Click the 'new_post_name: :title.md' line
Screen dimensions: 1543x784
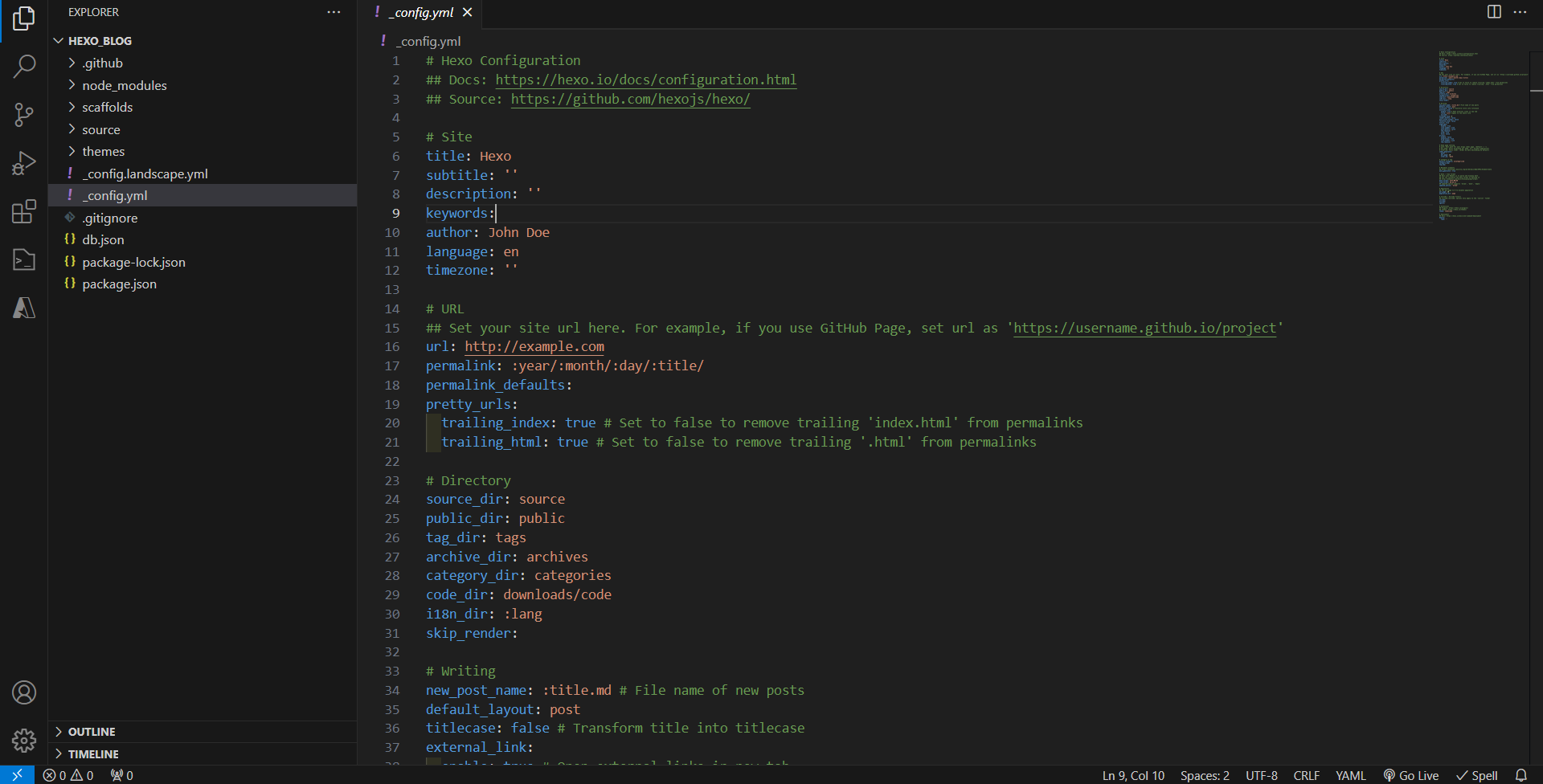click(x=615, y=690)
